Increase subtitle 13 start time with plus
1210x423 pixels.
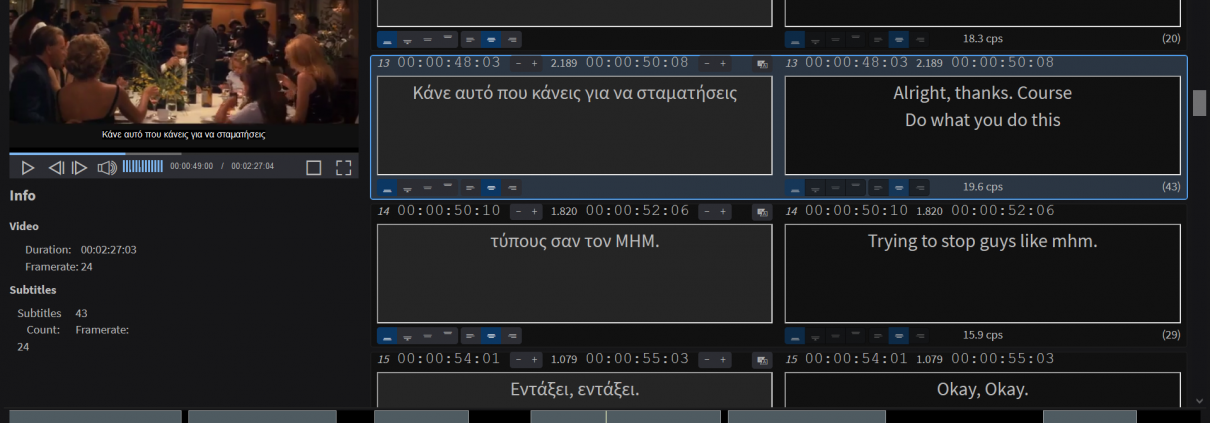[x=534, y=64]
